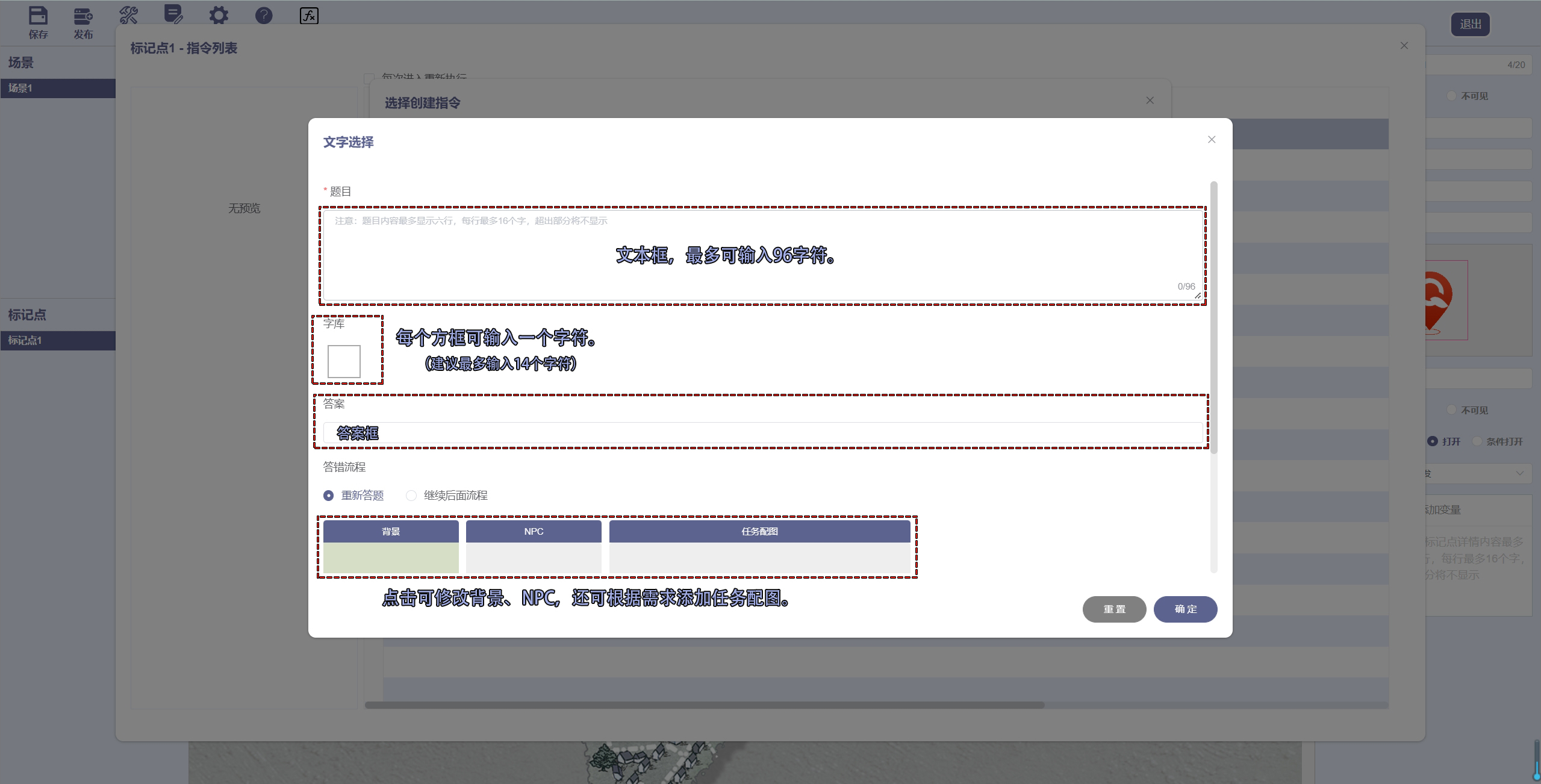The width and height of the screenshot is (1541, 784).
Task: Close the 文字选择 dialog
Action: (x=1212, y=140)
